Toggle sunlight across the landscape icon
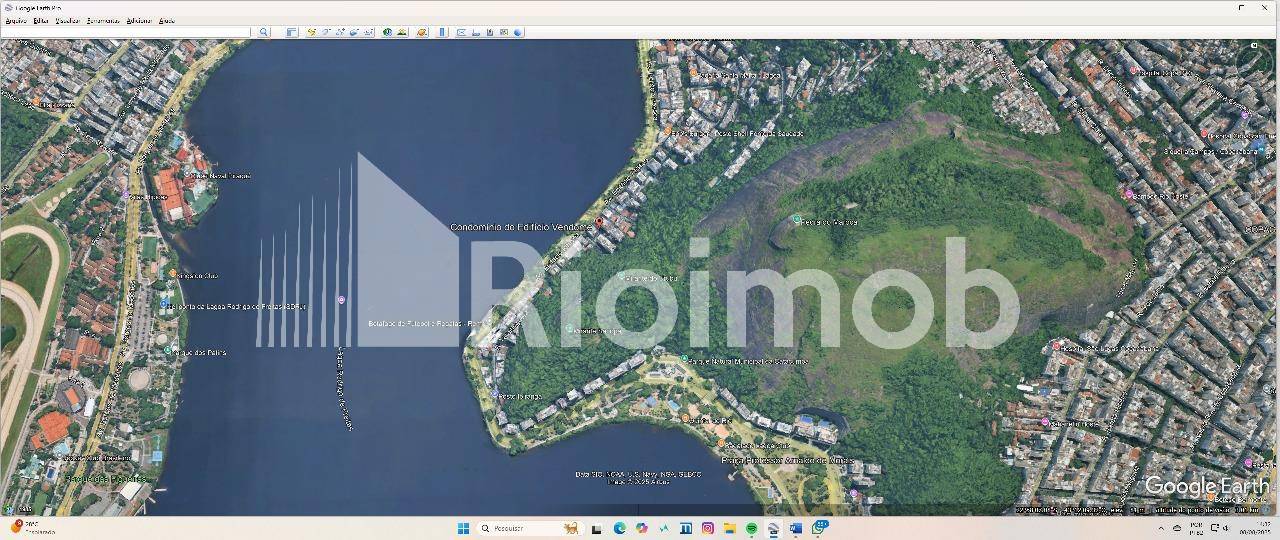The width and height of the screenshot is (1280, 540). point(402,32)
